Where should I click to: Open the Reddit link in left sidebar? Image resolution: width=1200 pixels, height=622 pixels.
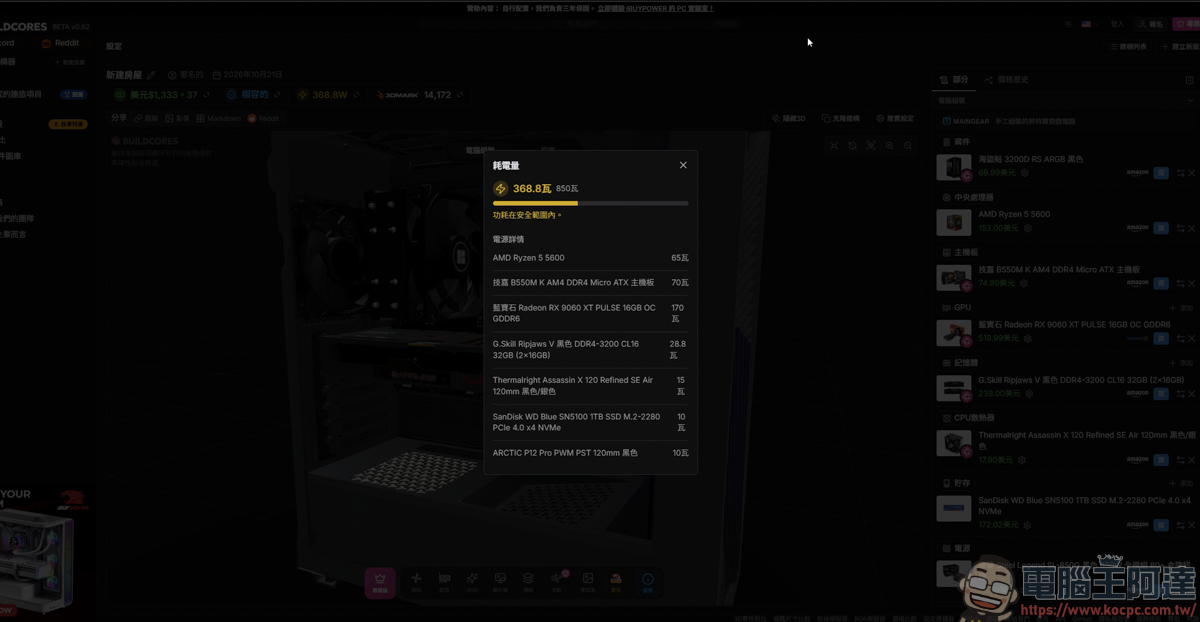(x=60, y=43)
